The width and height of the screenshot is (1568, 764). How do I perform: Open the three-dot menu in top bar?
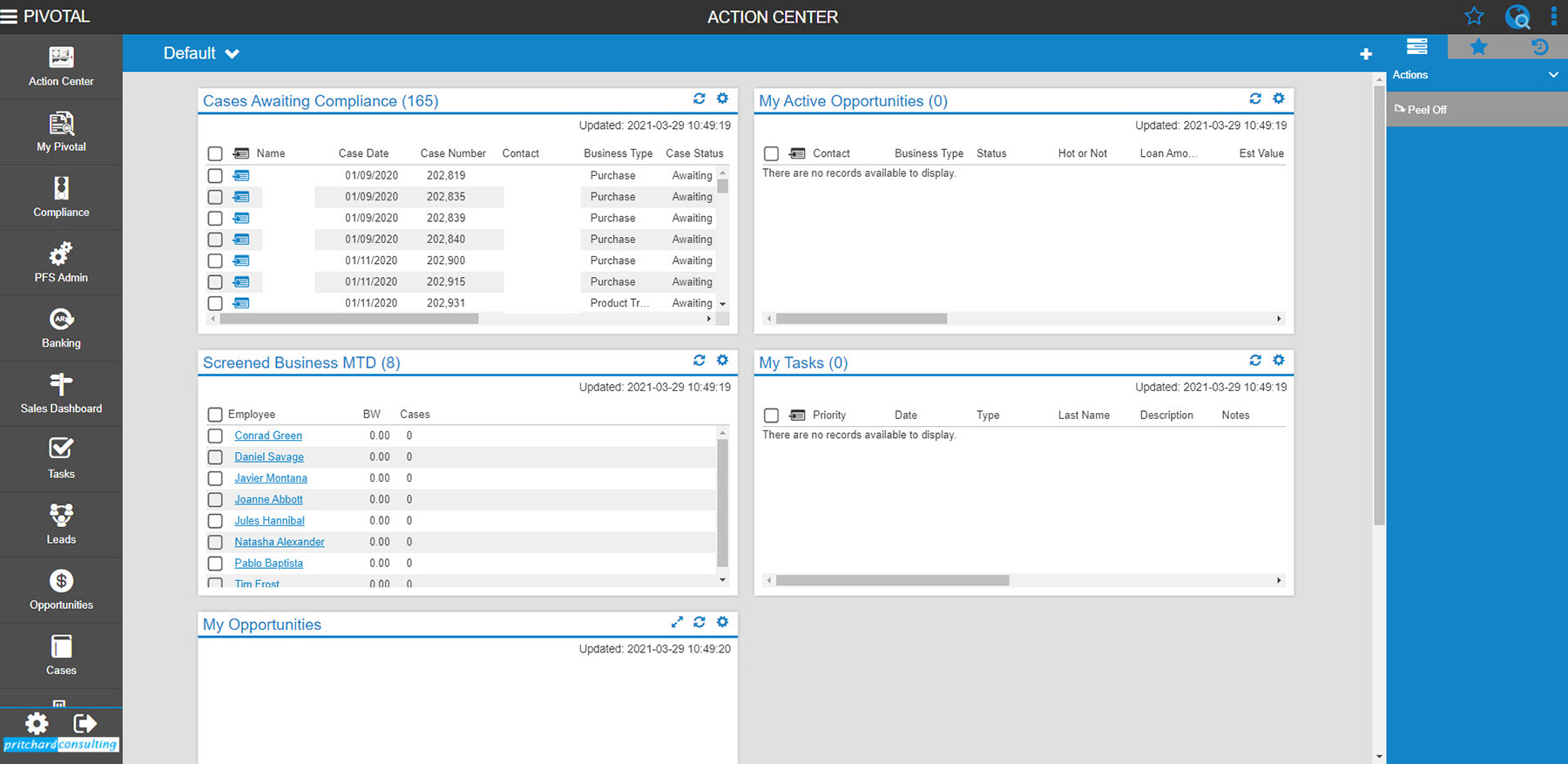click(1553, 17)
